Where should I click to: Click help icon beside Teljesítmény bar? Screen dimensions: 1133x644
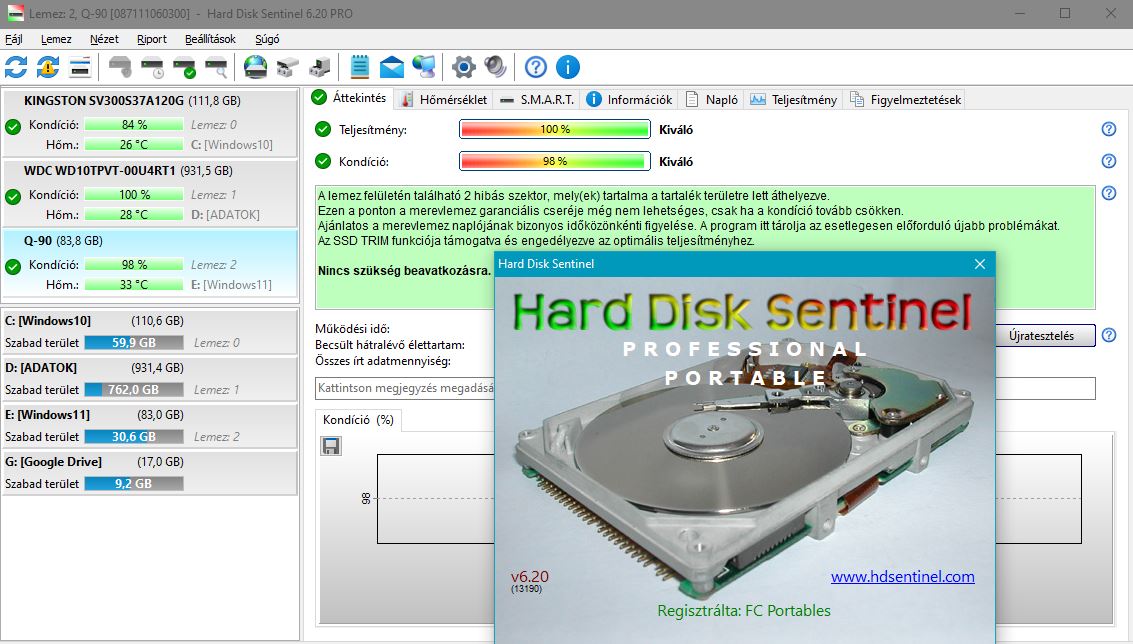1108,129
